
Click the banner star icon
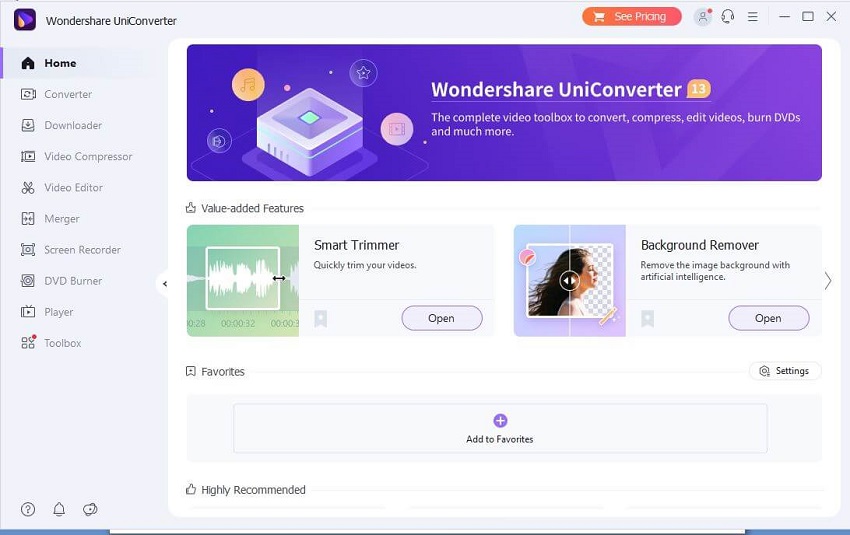click(363, 73)
